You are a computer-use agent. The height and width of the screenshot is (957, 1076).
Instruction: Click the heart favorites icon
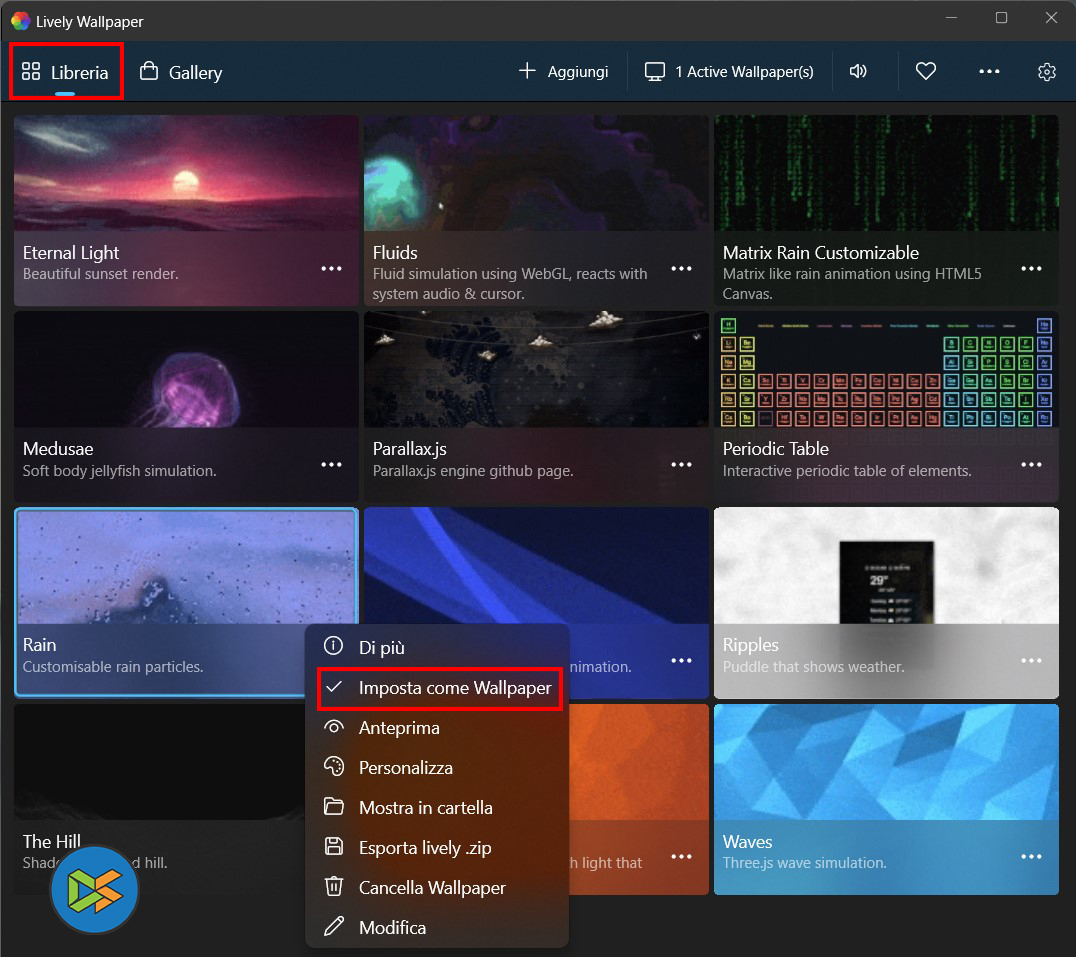(x=926, y=72)
